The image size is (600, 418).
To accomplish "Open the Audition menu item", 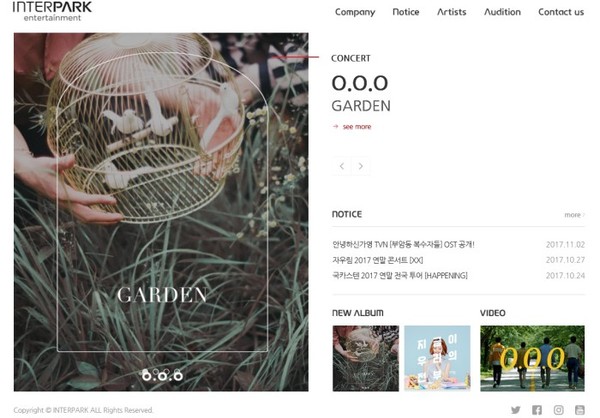I will coord(502,12).
